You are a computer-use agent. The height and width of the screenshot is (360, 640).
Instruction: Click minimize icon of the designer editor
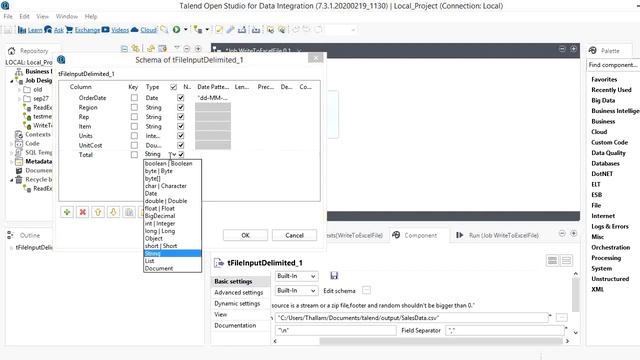pyautogui.click(x=562, y=49)
